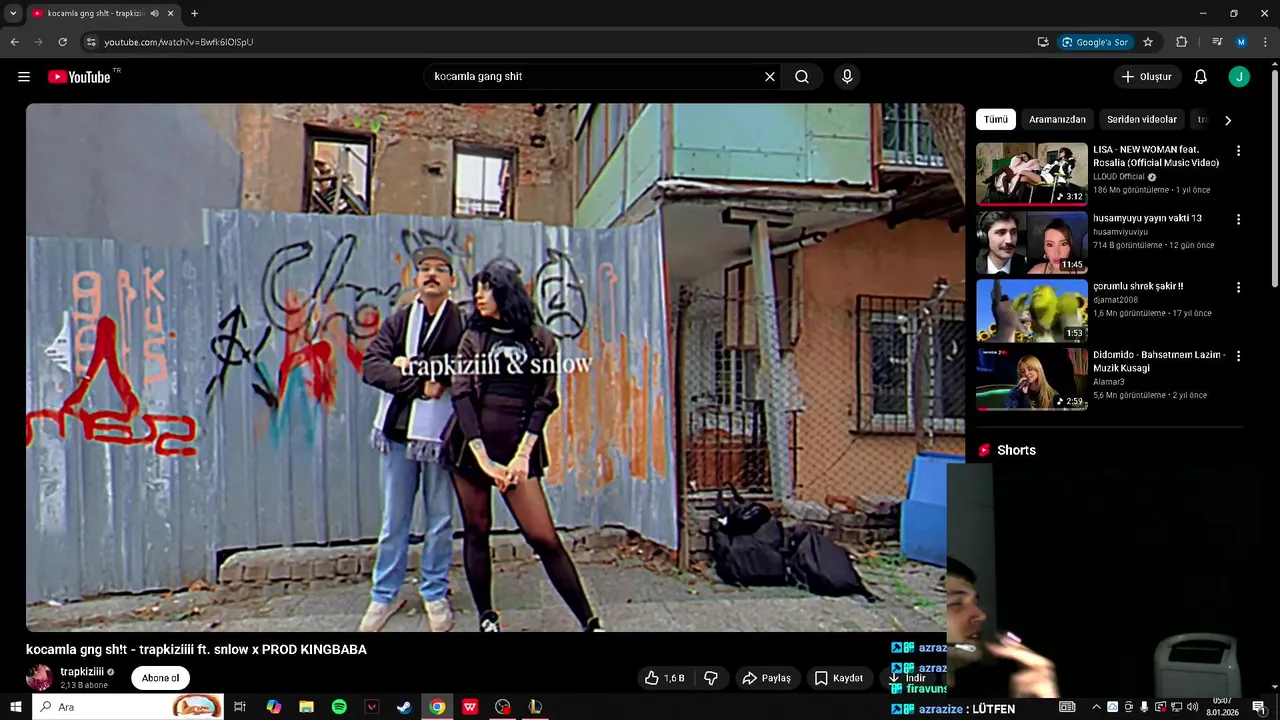The image size is (1280, 720).
Task: Click the Google'a Sor lens button
Action: (1095, 42)
